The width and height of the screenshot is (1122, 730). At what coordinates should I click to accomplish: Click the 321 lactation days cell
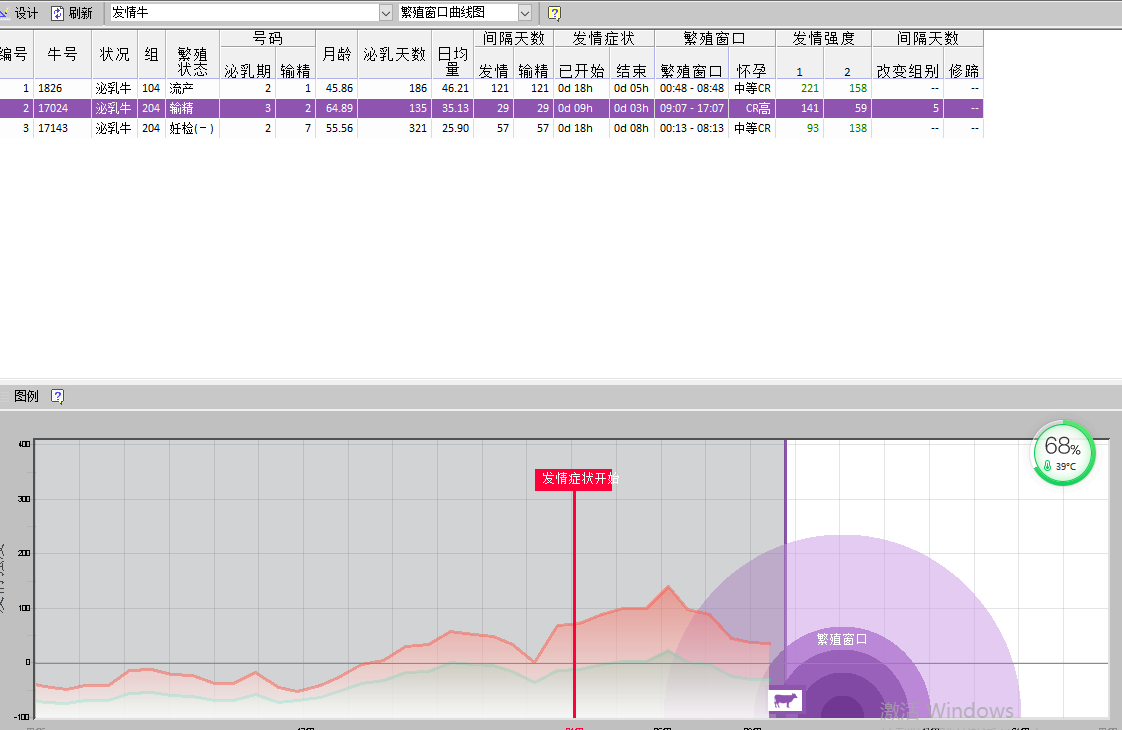coord(394,128)
